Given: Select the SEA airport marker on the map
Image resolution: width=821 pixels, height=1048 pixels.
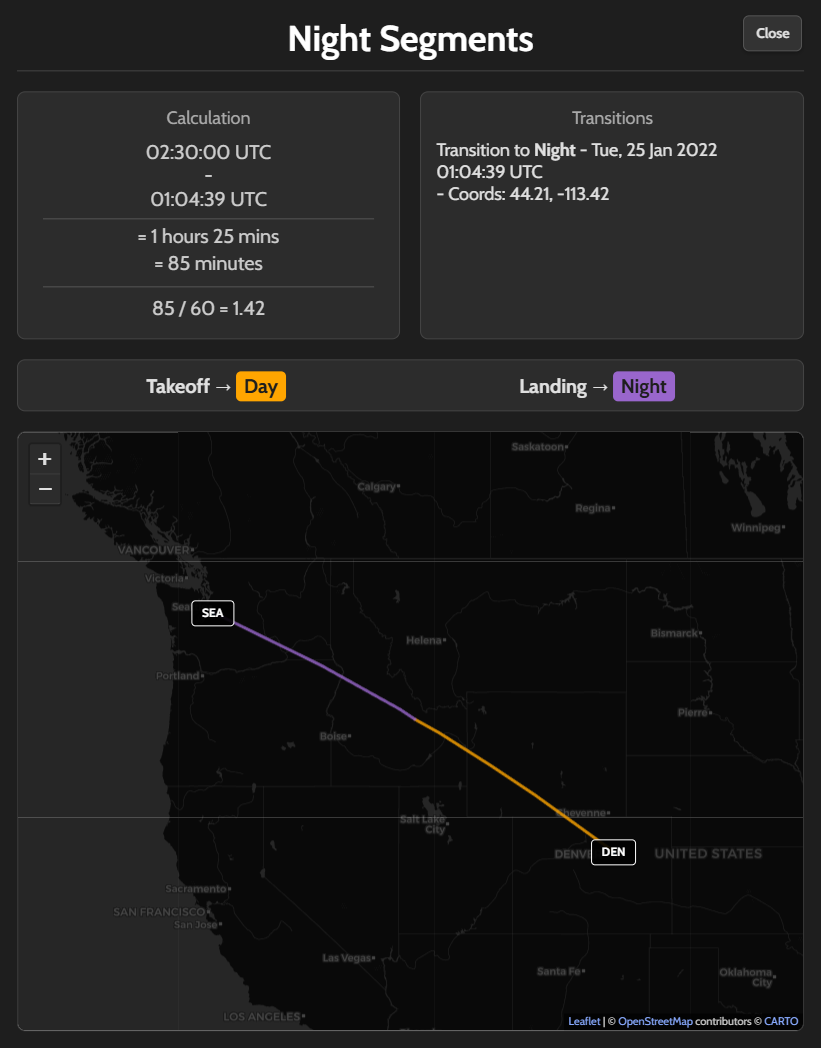Looking at the screenshot, I should (212, 613).
